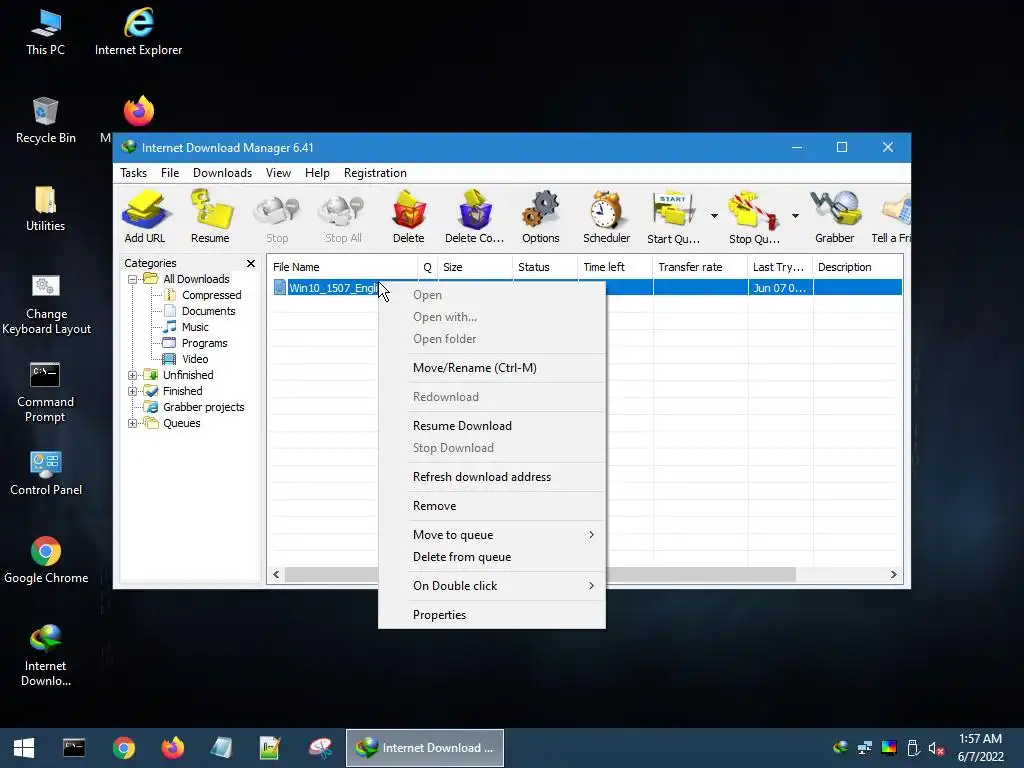Choose Delete from queue menu entry
1024x768 pixels.
492,557
